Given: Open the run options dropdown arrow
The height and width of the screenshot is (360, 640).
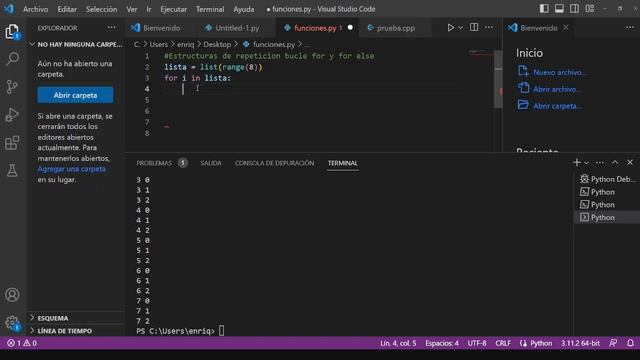Looking at the screenshot, I should coord(460,28).
